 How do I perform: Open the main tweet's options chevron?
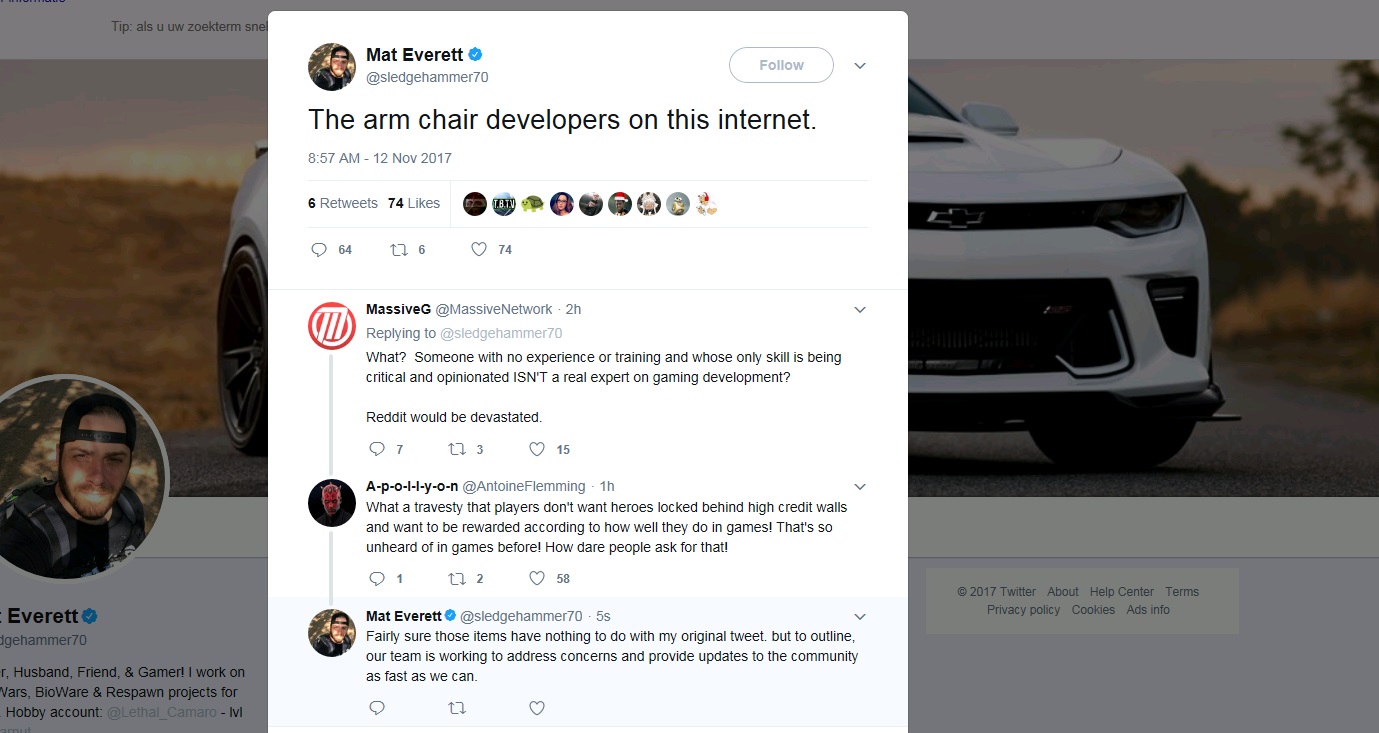point(859,66)
